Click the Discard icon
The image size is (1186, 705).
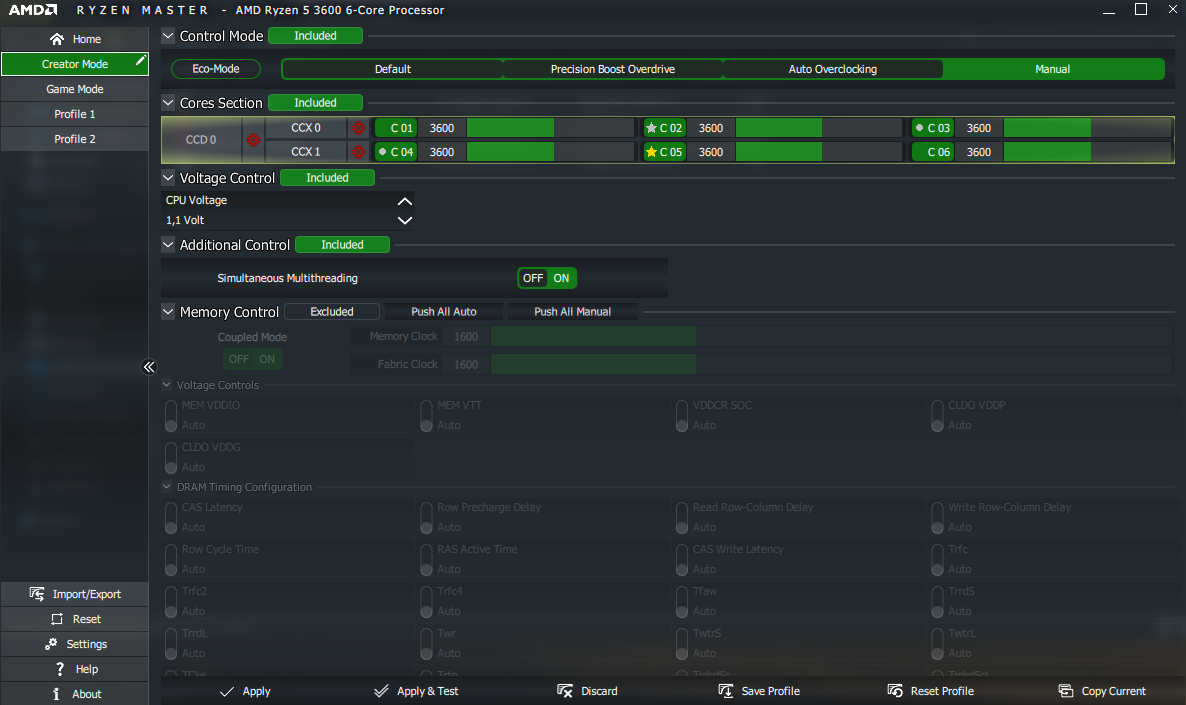tap(565, 691)
